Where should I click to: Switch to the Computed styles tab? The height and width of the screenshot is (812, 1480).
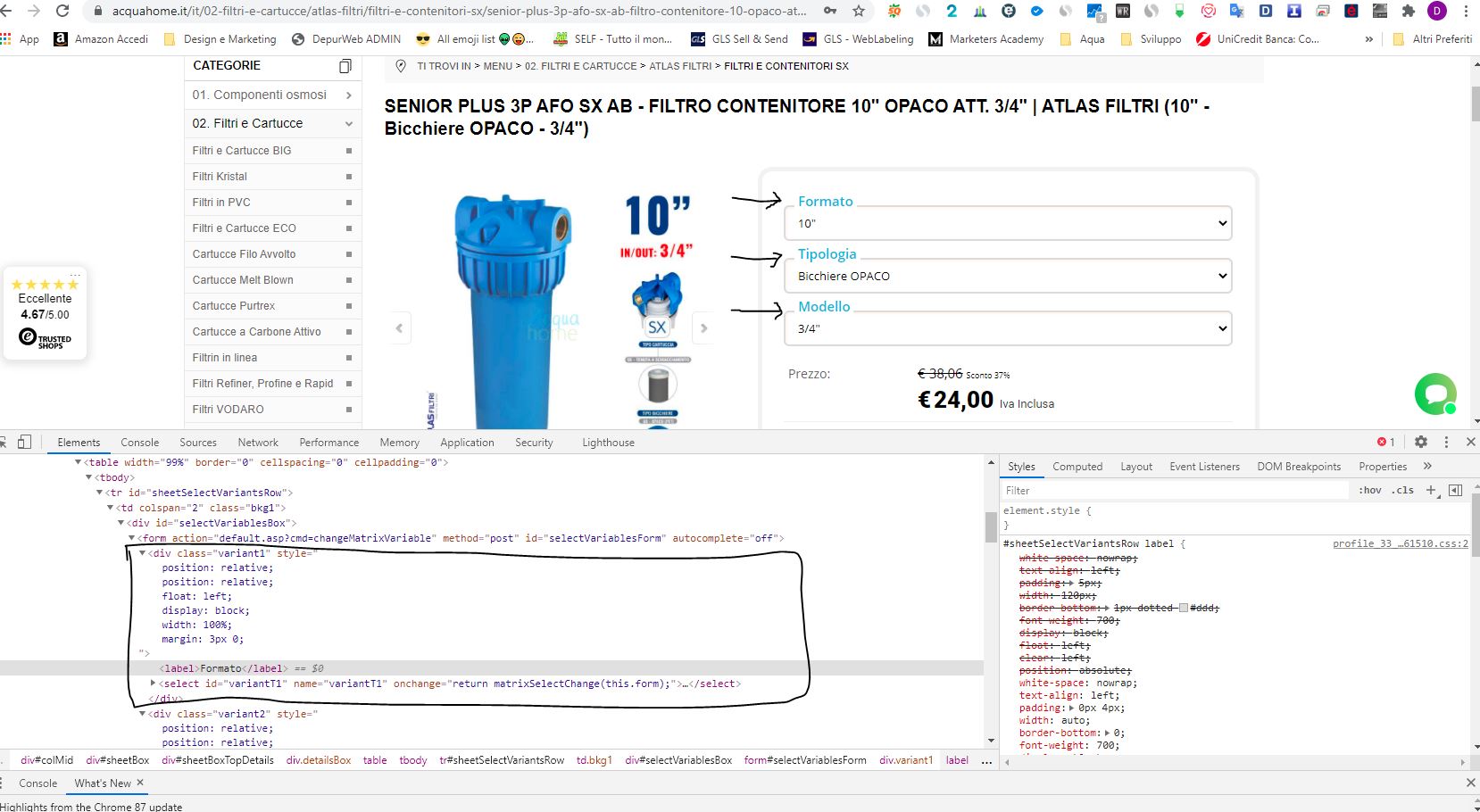1077,466
